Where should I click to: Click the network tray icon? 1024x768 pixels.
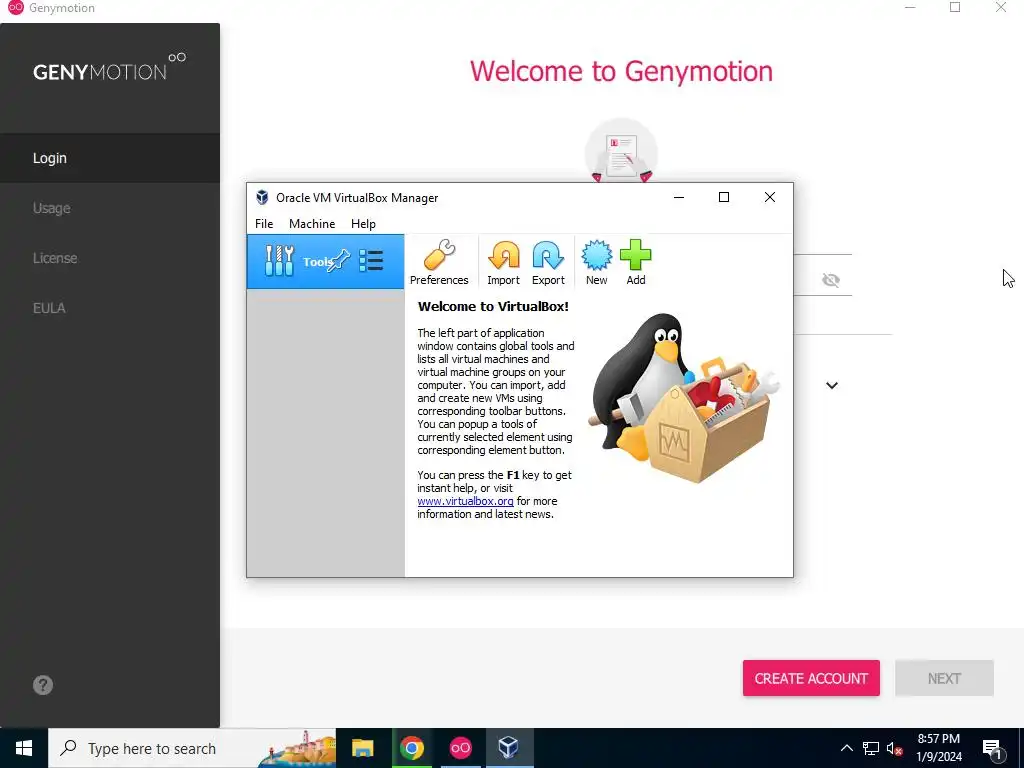click(871, 748)
